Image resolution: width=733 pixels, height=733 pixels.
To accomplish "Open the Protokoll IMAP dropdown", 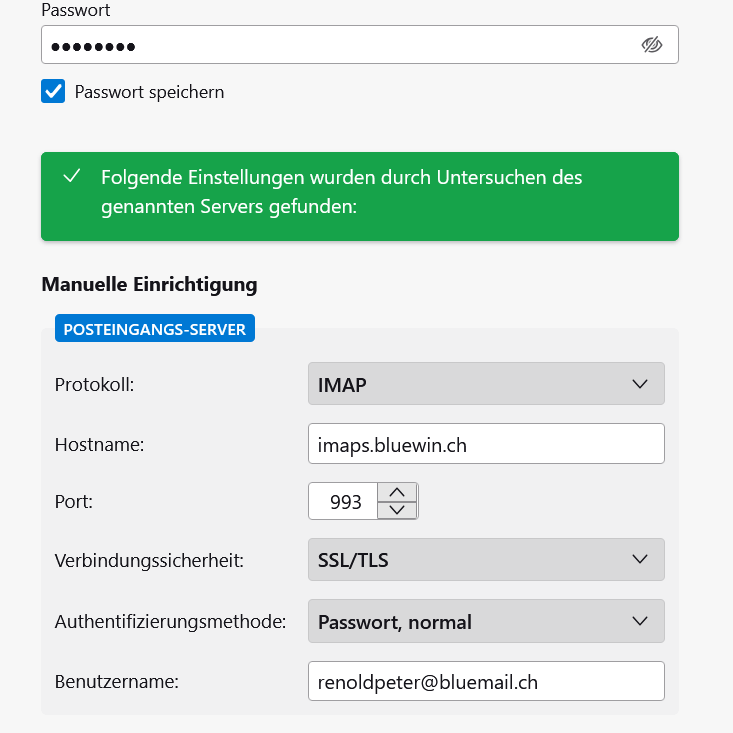I will click(485, 384).
